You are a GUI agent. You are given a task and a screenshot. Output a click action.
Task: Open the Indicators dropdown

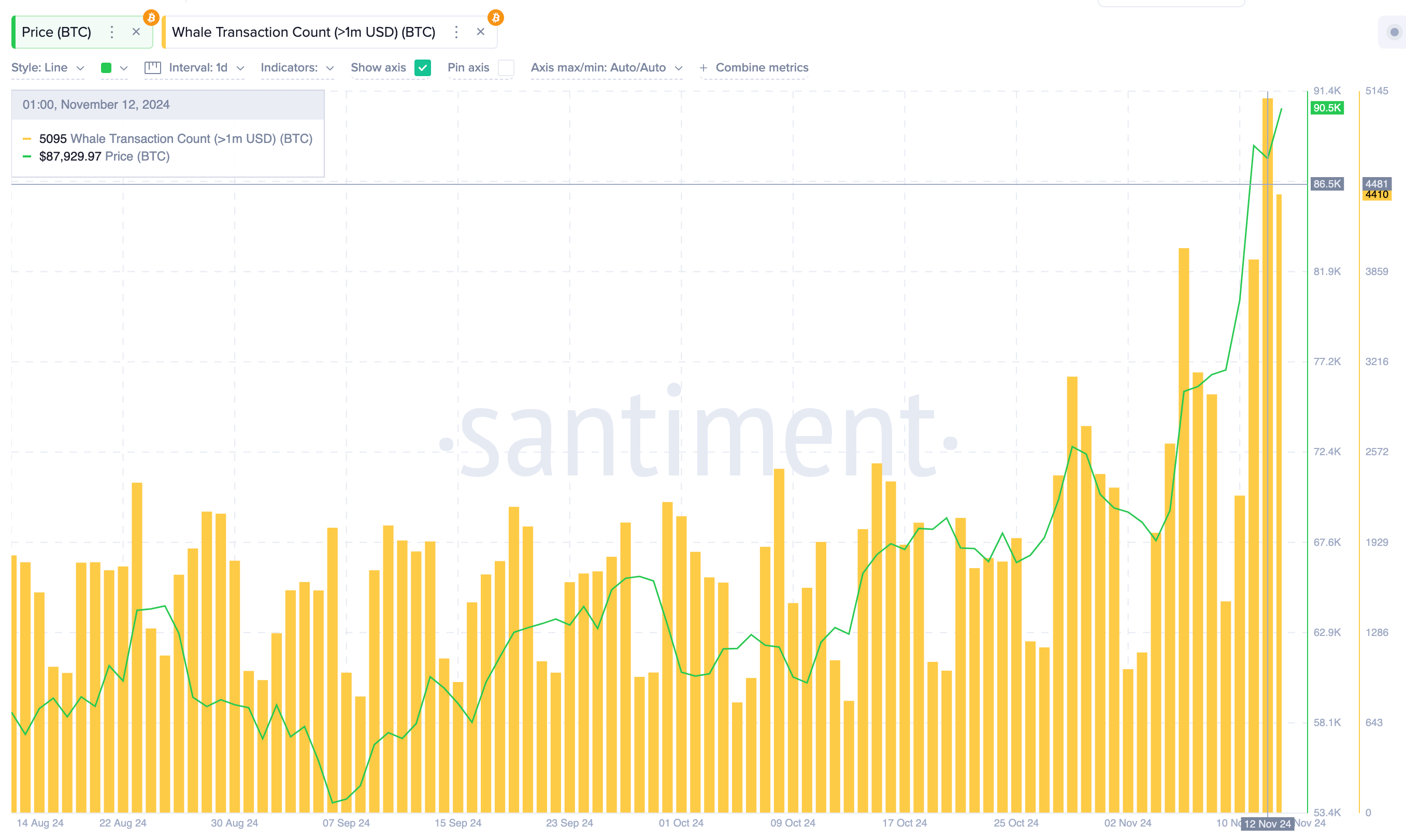(297, 68)
